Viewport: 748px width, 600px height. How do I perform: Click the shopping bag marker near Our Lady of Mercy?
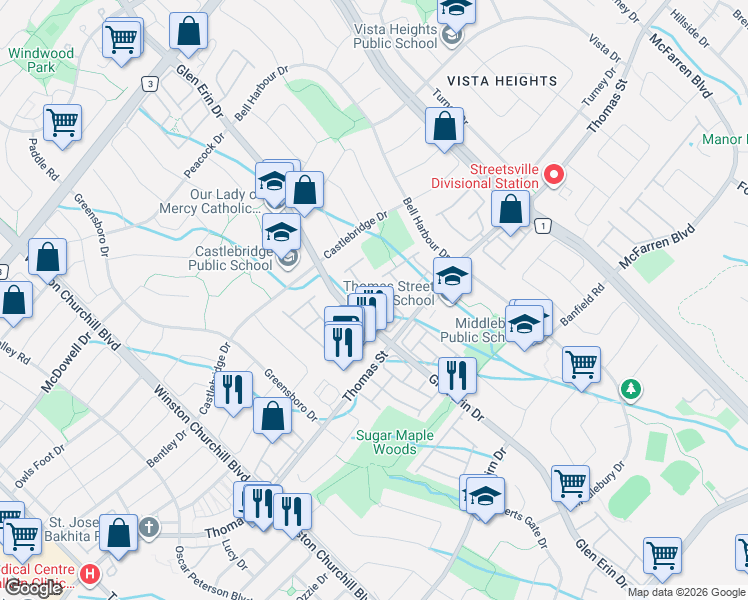click(x=304, y=191)
